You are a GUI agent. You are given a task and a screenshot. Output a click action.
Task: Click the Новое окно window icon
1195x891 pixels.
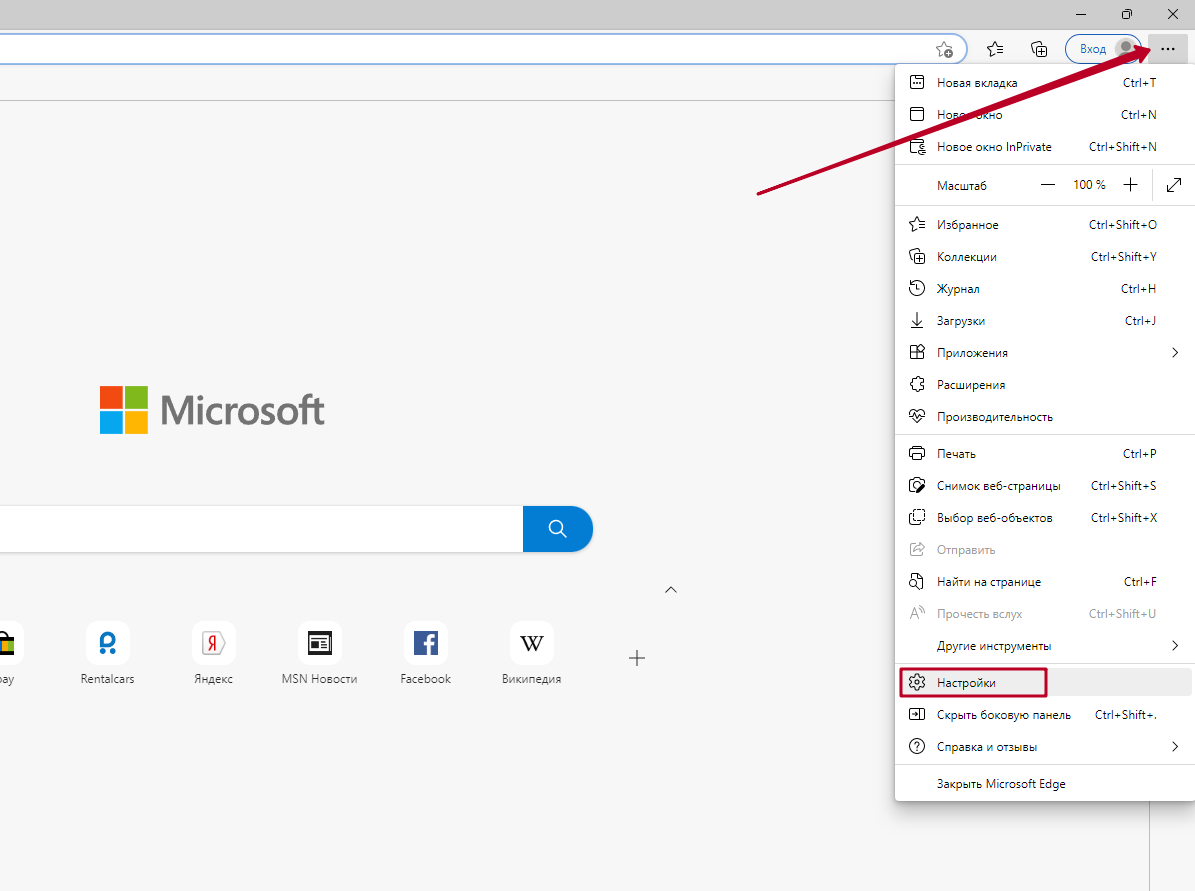point(917,114)
